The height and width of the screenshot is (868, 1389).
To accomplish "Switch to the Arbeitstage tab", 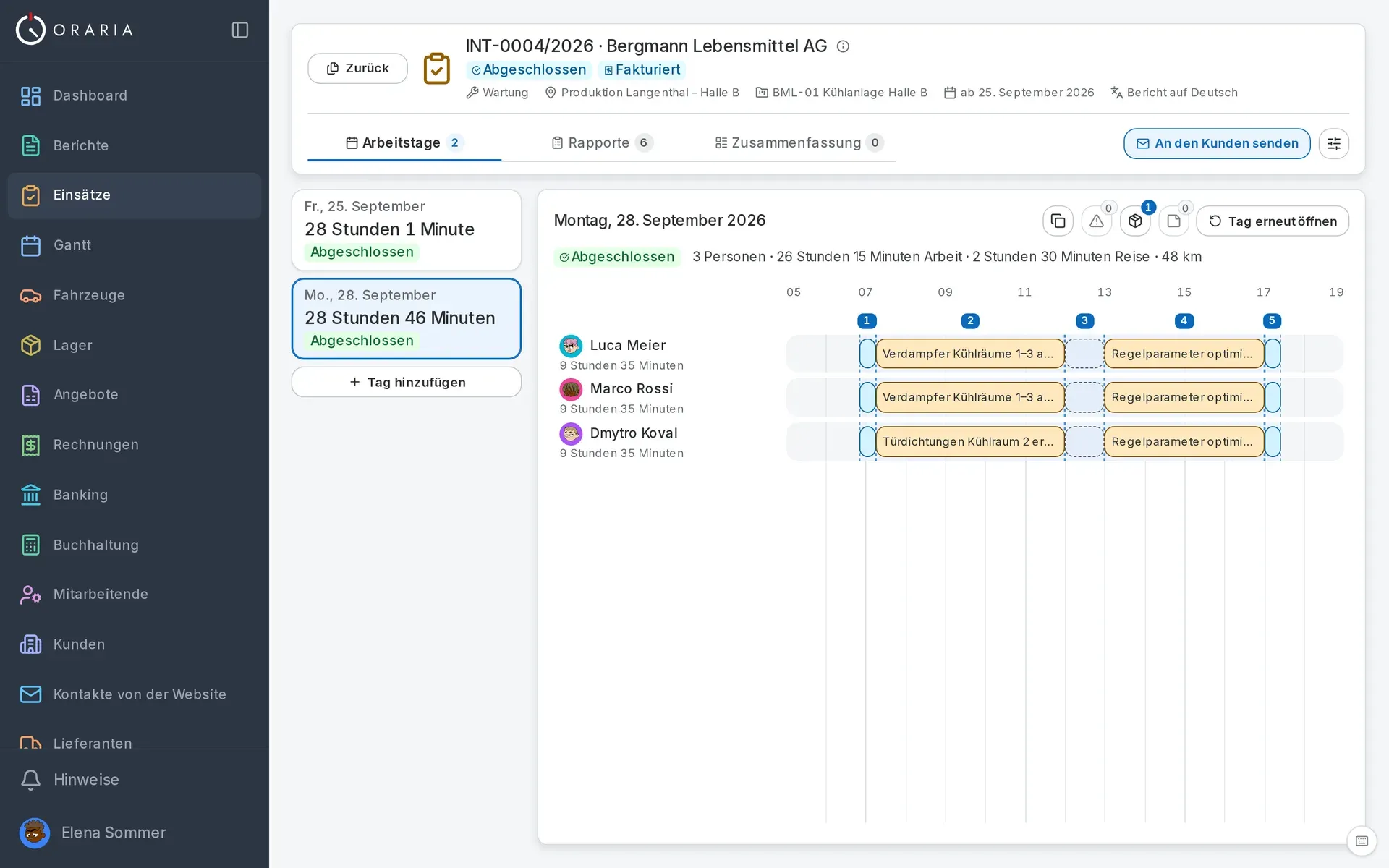I will (x=404, y=142).
